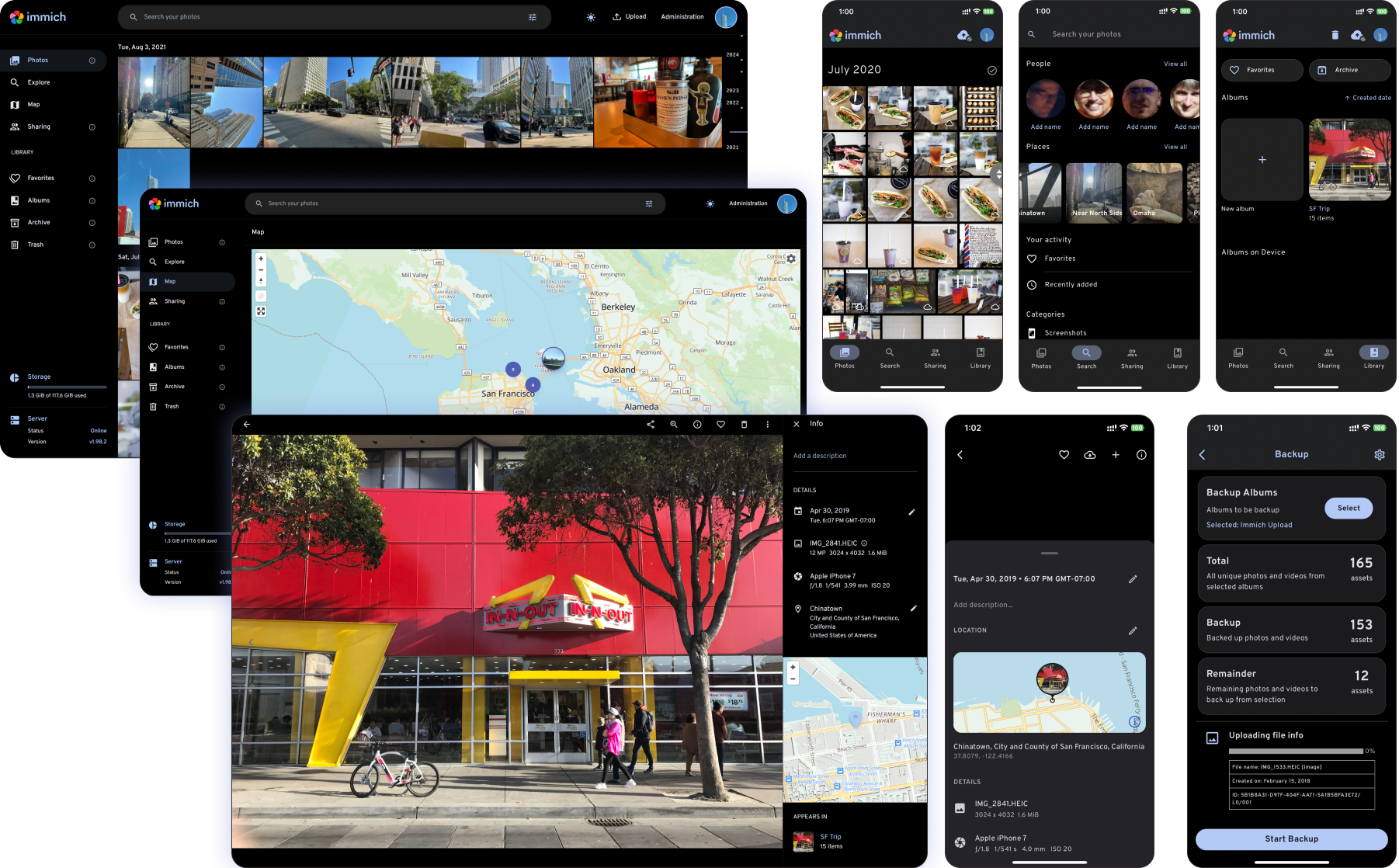Open the Map view from the sidebar
The height and width of the screenshot is (868, 1399).
click(x=33, y=104)
